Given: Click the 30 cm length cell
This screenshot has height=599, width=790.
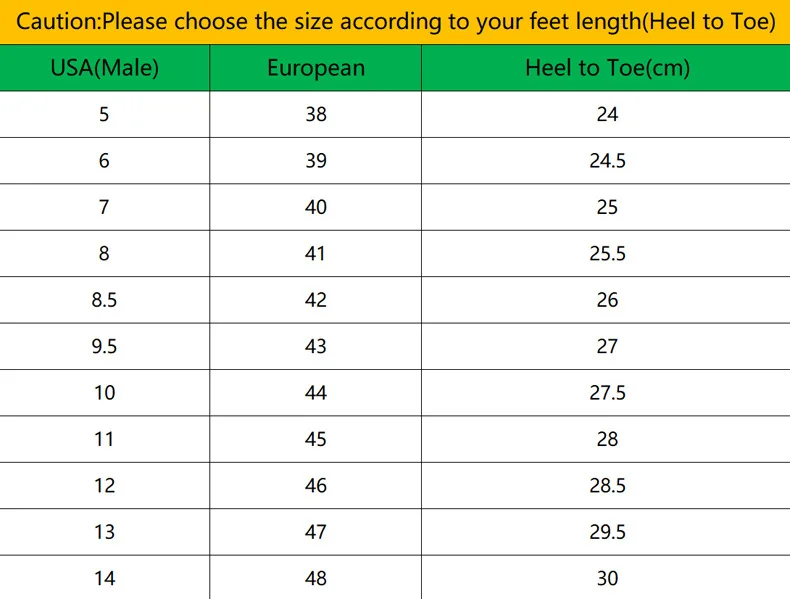Looking at the screenshot, I should (x=607, y=578).
